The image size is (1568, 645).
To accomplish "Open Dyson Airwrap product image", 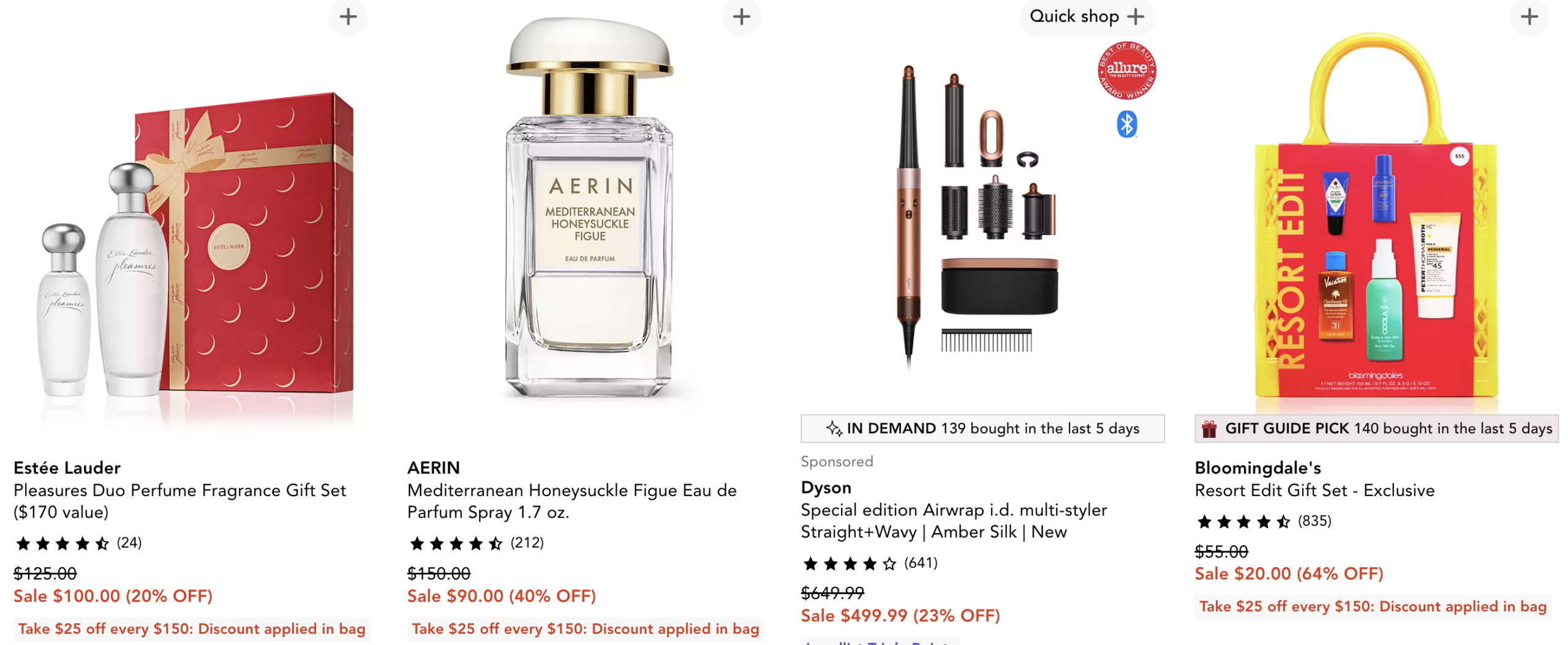I will click(982, 214).
